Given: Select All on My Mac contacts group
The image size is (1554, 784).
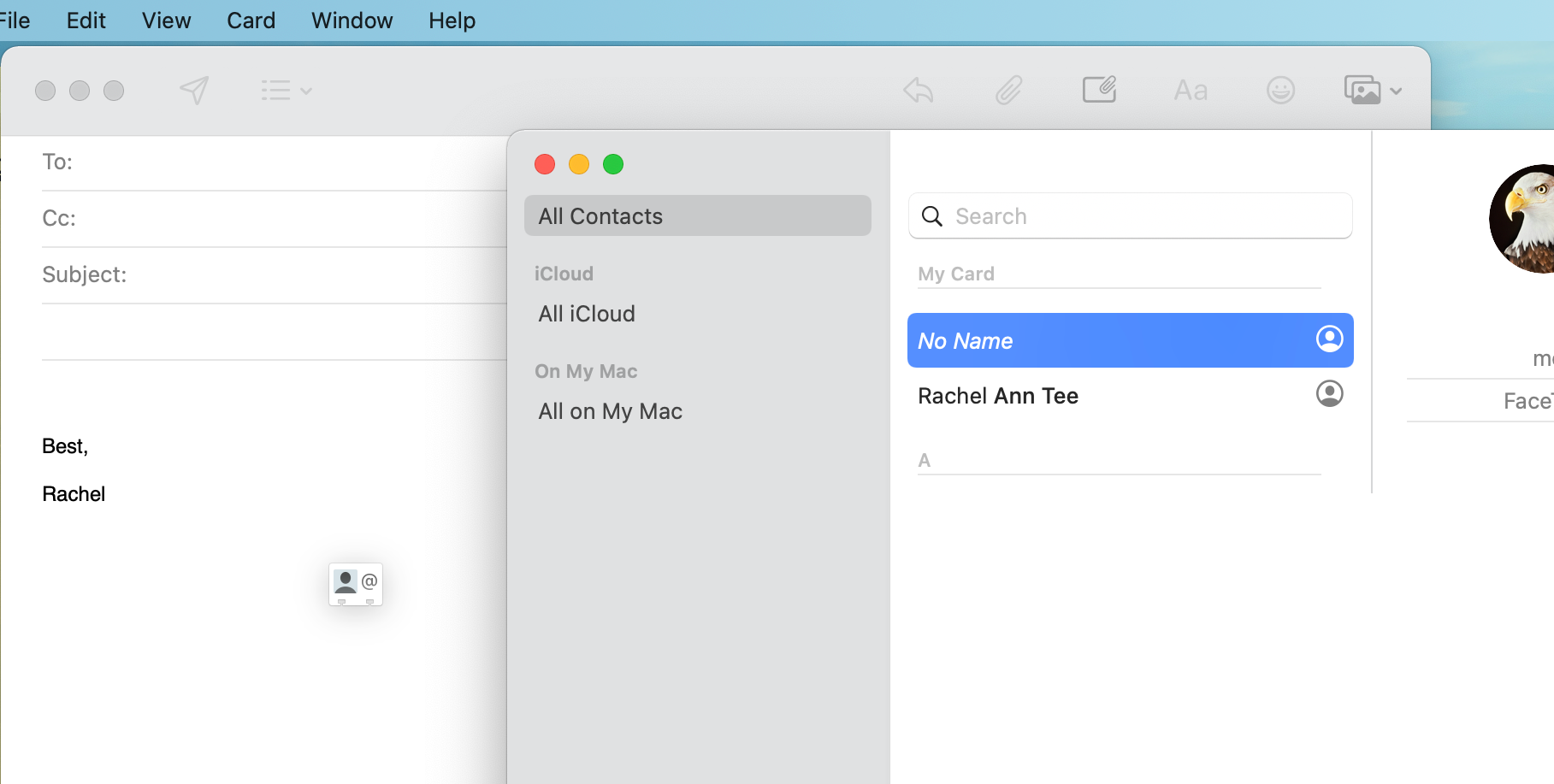Looking at the screenshot, I should pyautogui.click(x=610, y=410).
